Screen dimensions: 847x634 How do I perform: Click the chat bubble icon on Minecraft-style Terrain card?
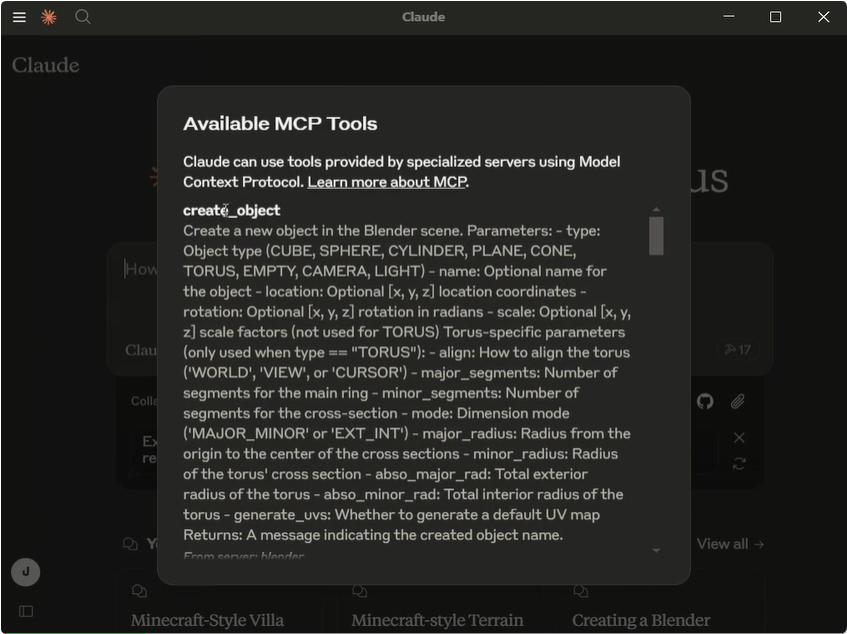pos(360,591)
